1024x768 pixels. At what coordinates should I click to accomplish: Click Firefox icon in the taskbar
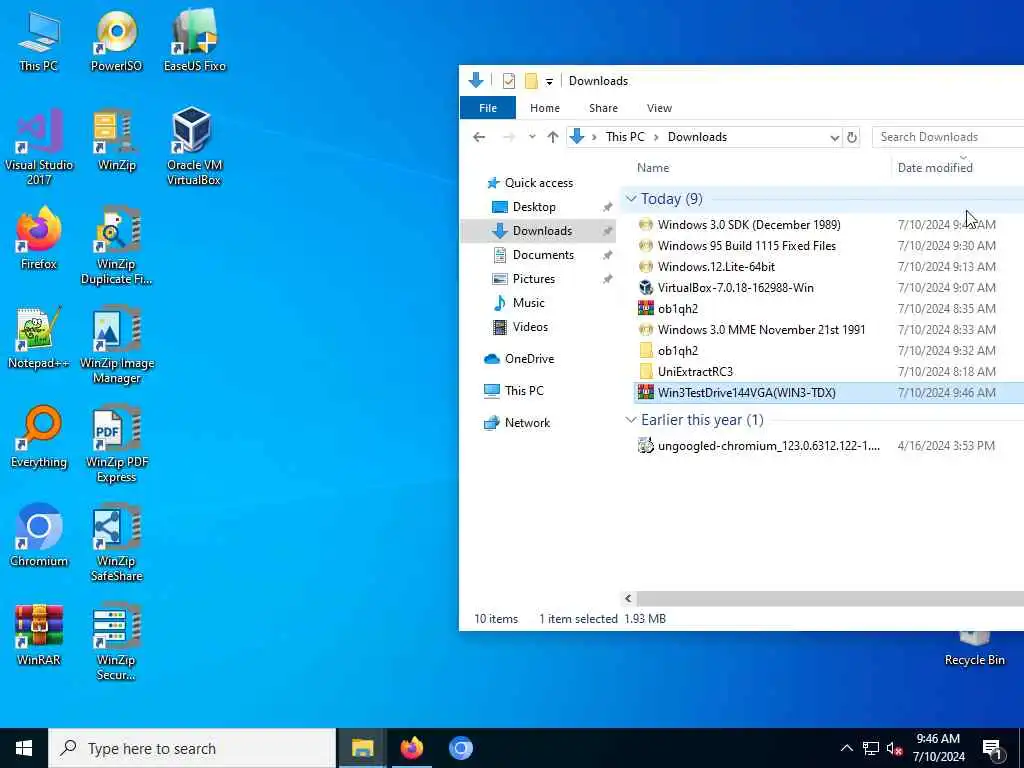(x=411, y=748)
